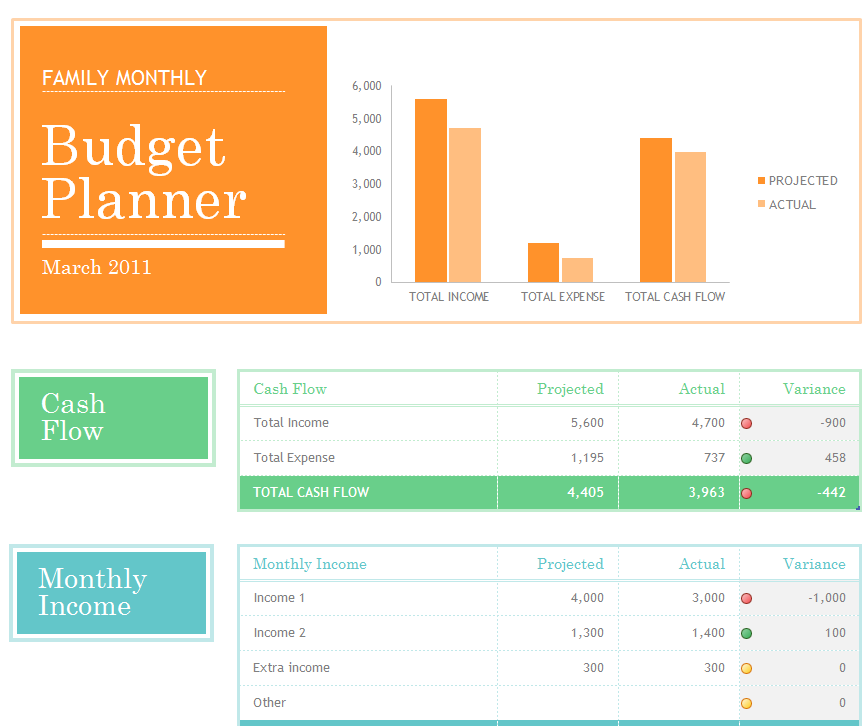Screen dimensions: 863x726
Task: Select the actual Total Expense bar
Action: [577, 270]
